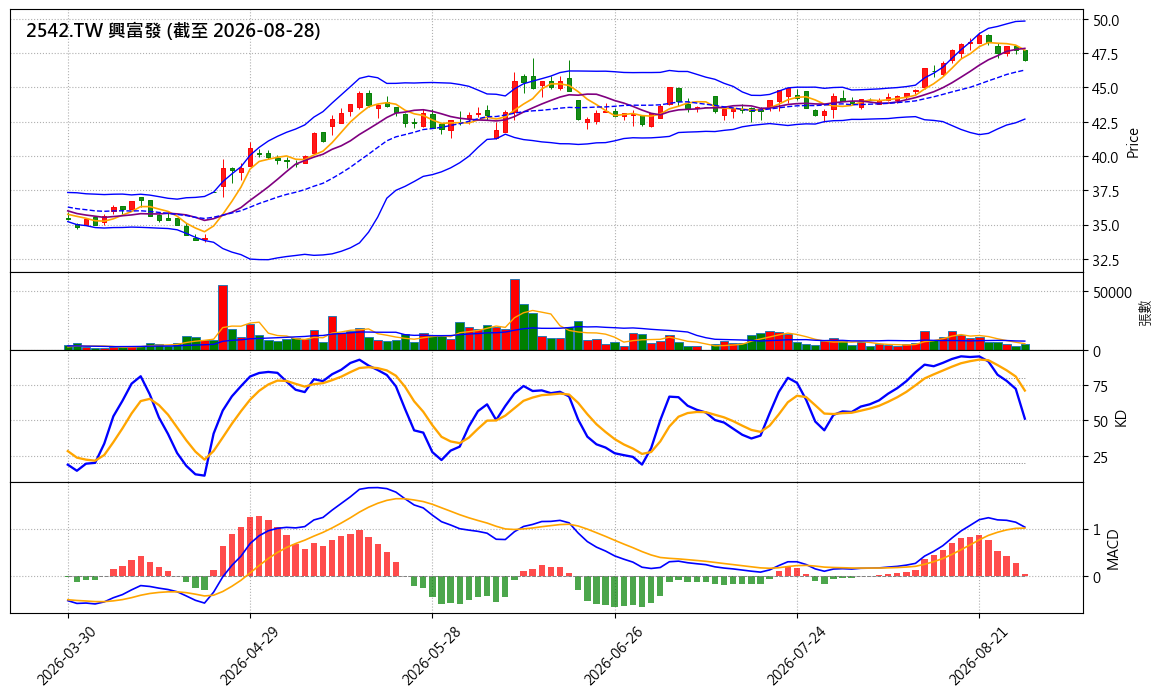This screenshot has height=698, width=1163.
Task: Click the tall red volume bar in late April
Action: click(x=223, y=317)
